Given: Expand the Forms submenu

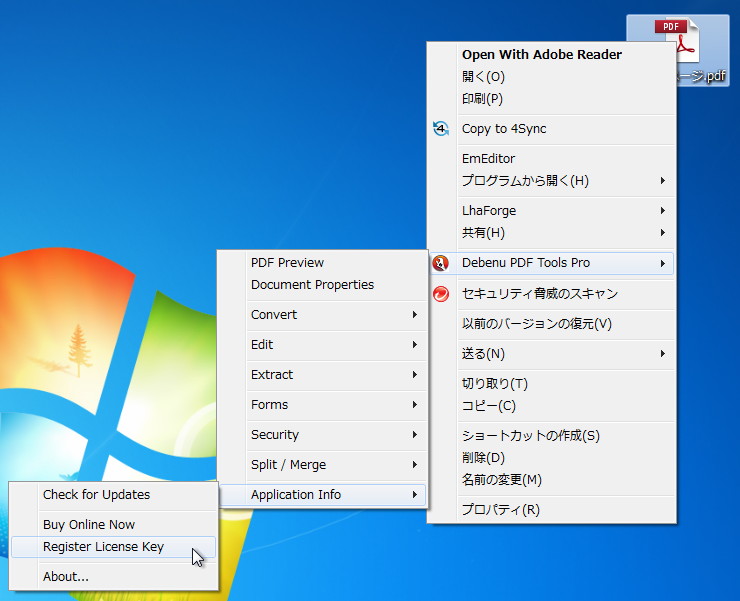Looking at the screenshot, I should [322, 405].
